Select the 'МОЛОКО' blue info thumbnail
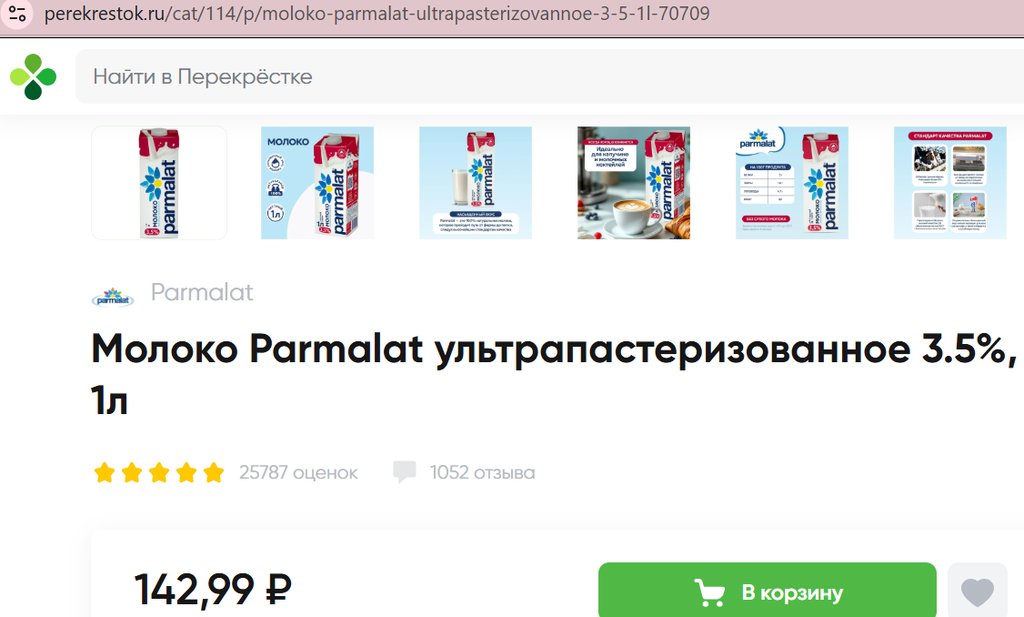Image resolution: width=1024 pixels, height=617 pixels. [x=317, y=183]
